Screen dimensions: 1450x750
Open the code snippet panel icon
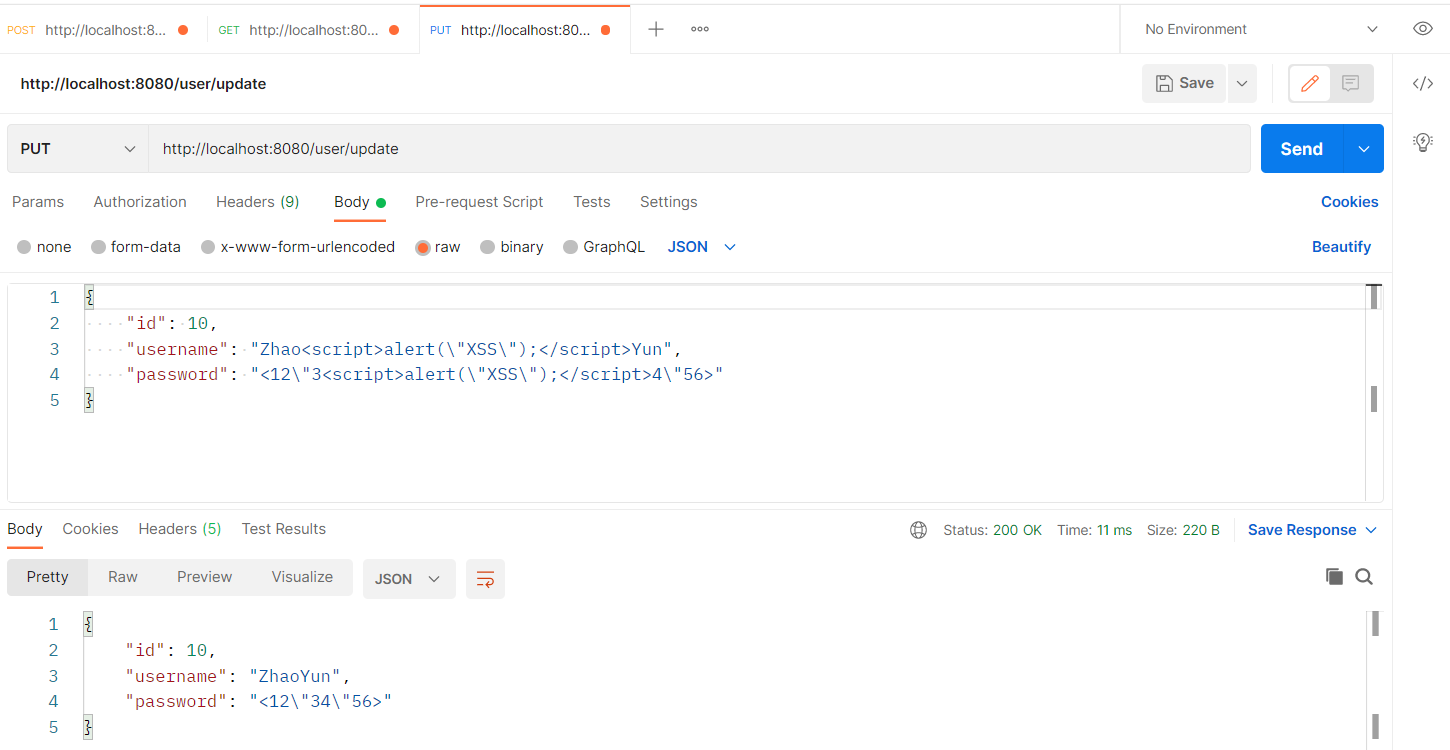coord(1422,84)
